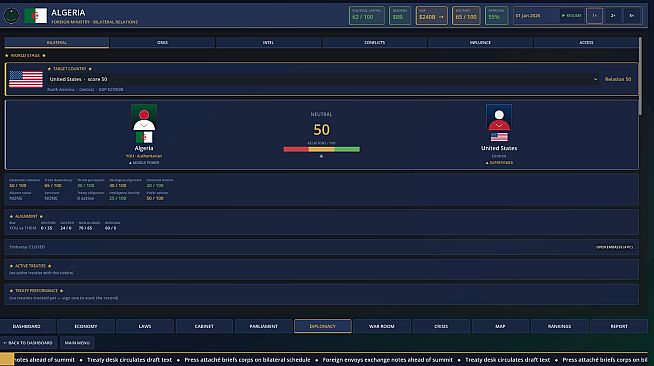Click the GDP $240B indicator box

431,16
